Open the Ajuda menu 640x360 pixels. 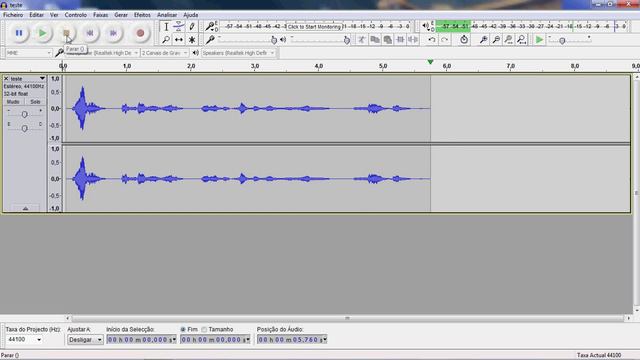pyautogui.click(x=191, y=15)
